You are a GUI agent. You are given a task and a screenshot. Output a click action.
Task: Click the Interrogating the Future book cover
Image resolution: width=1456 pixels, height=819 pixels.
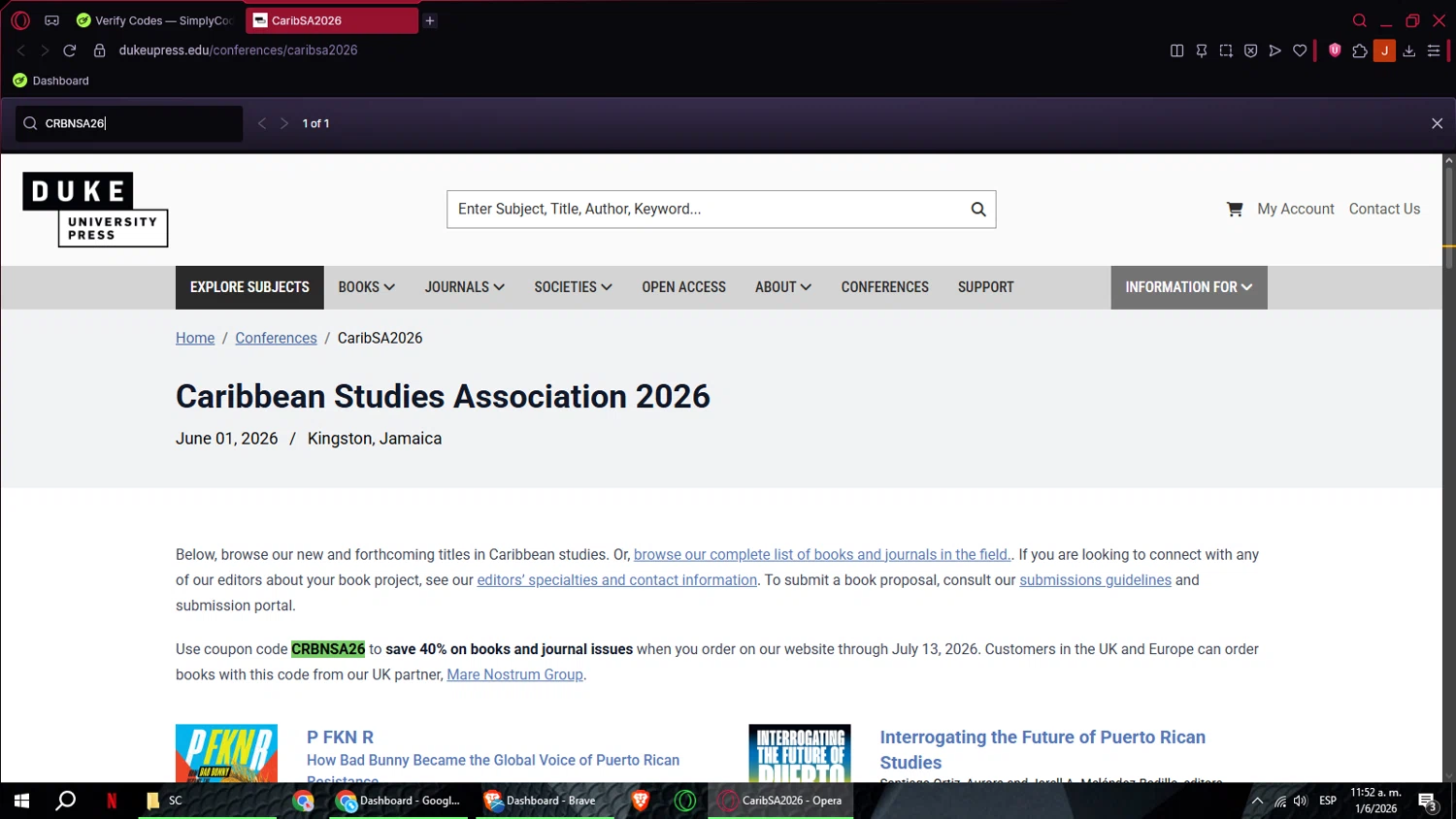click(x=800, y=753)
